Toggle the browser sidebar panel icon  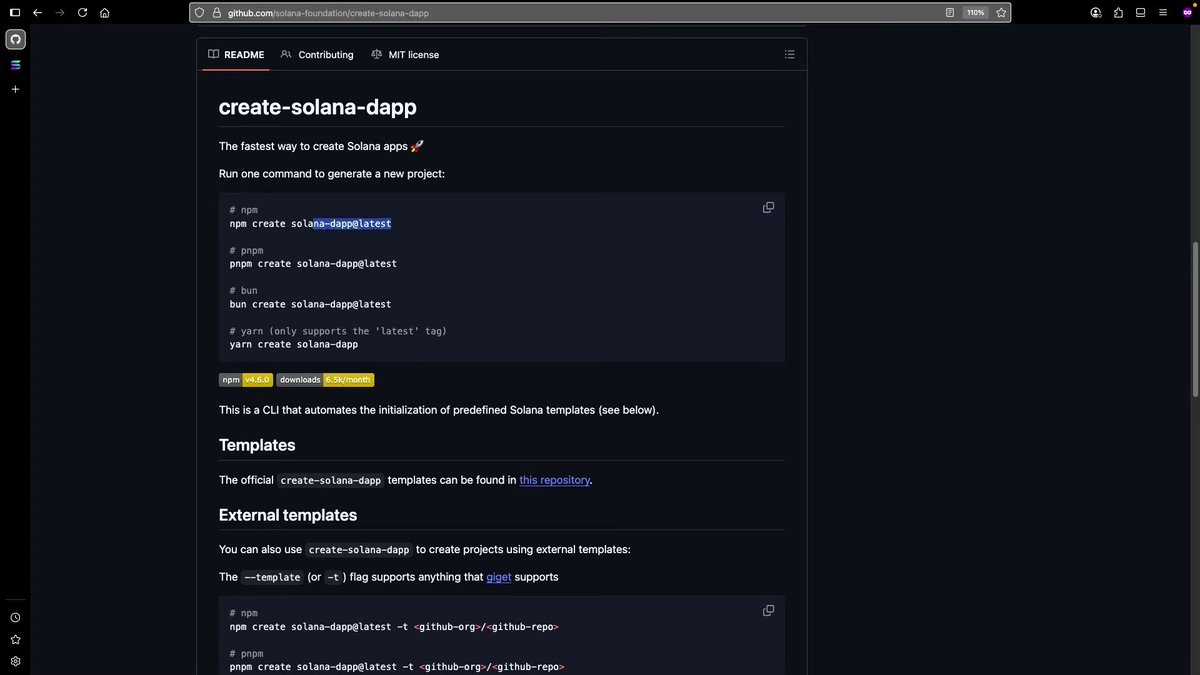(15, 13)
